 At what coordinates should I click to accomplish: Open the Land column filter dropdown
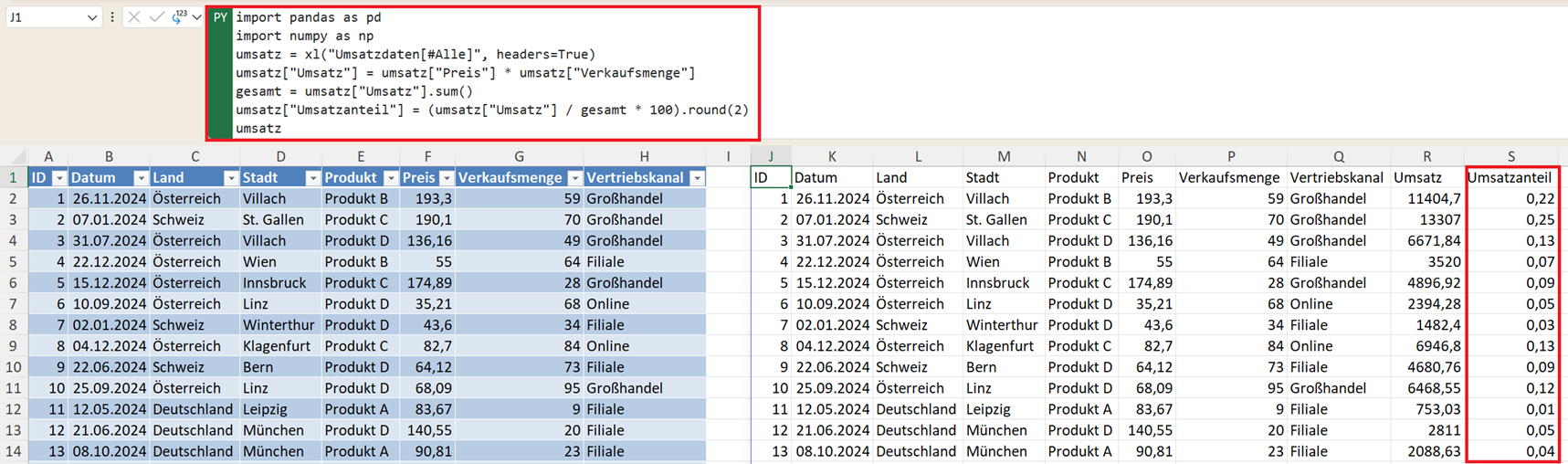231,178
